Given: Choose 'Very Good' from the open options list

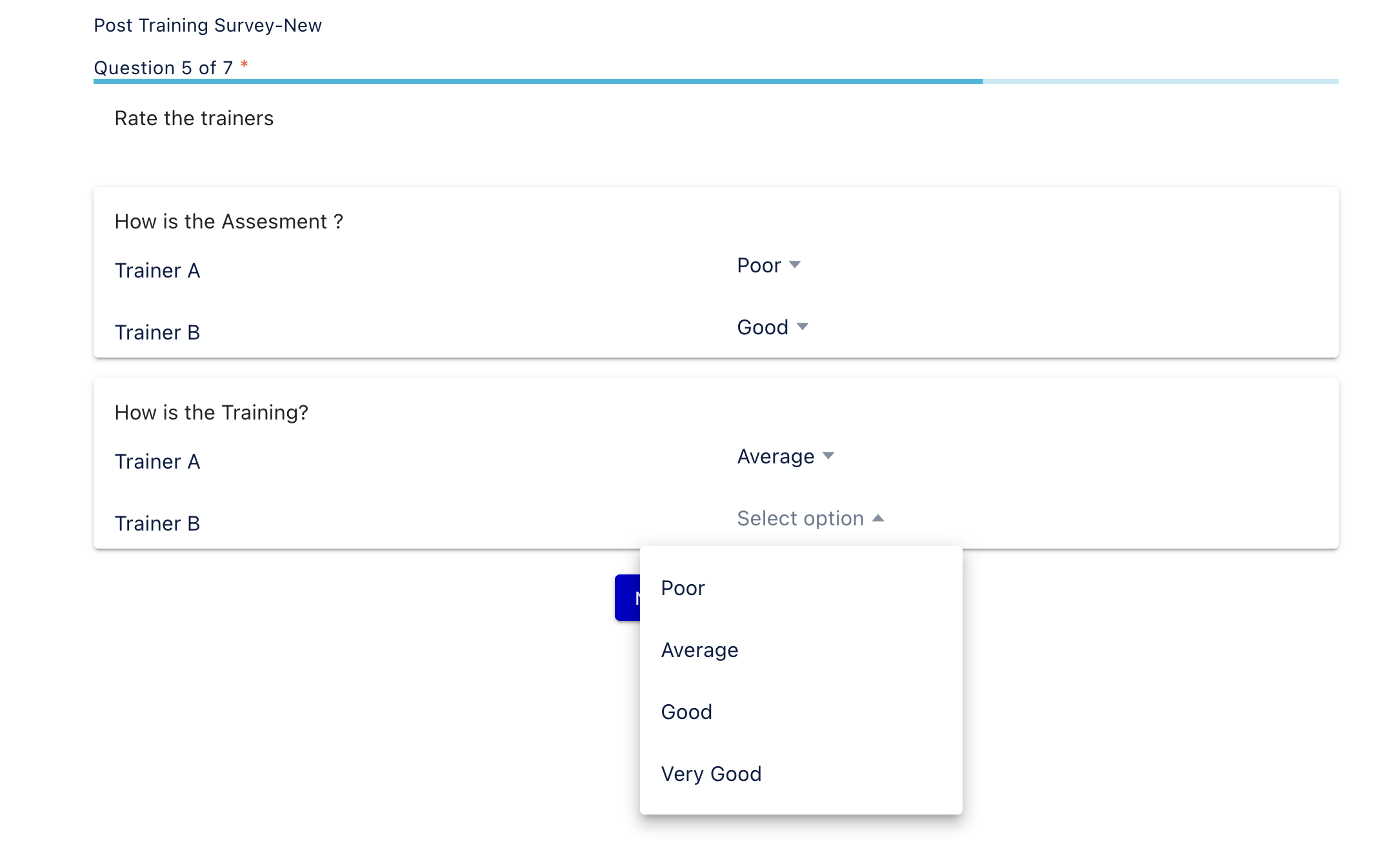Looking at the screenshot, I should (711, 774).
